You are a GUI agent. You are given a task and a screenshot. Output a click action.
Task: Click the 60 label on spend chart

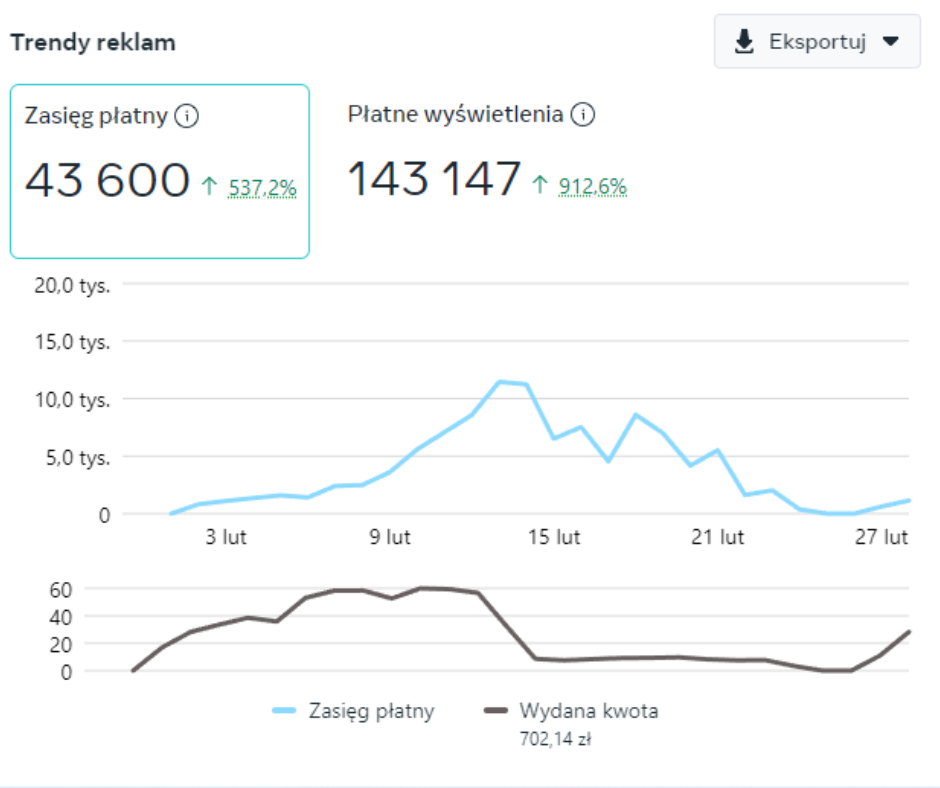61,590
